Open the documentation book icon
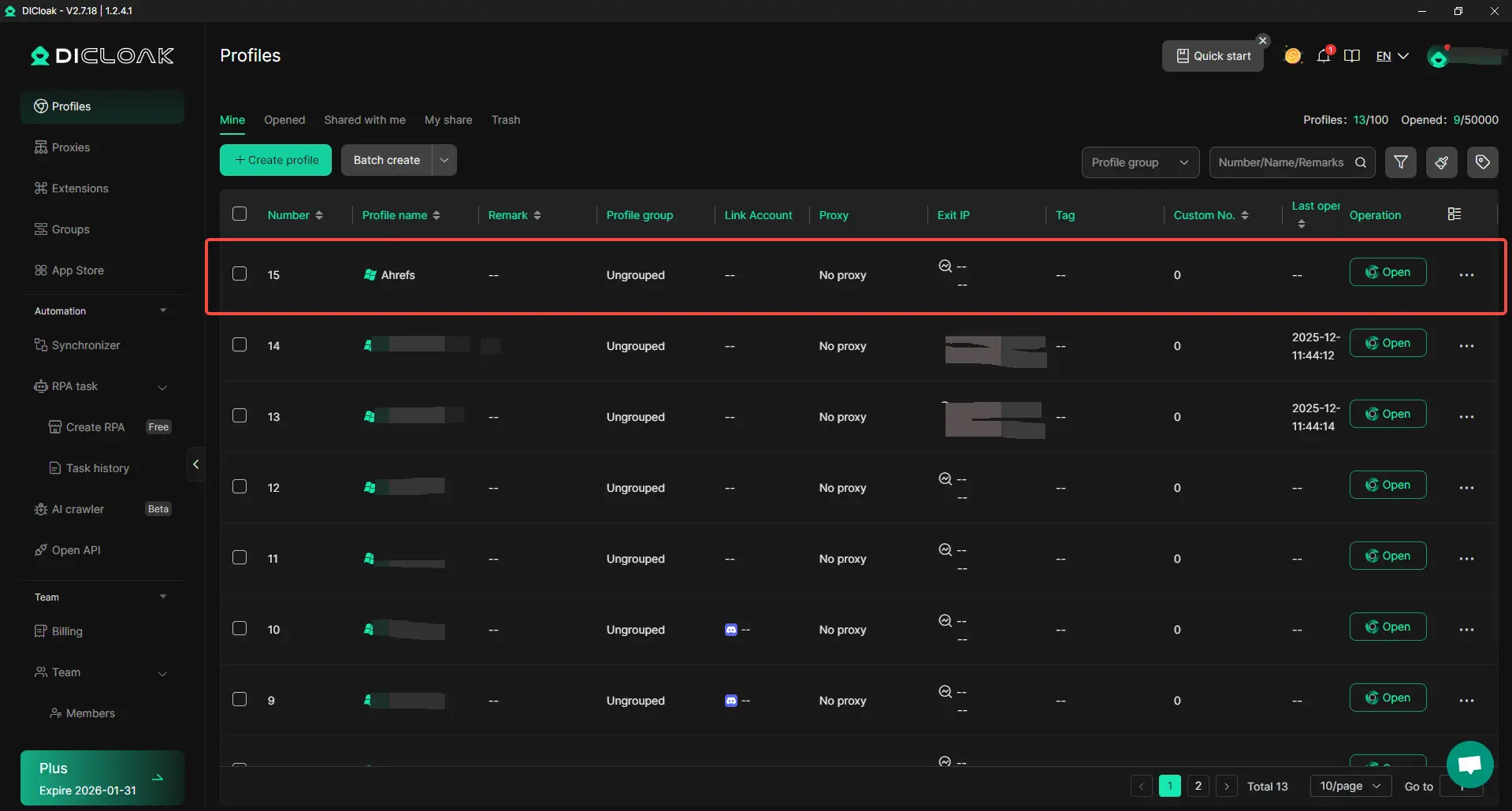The height and width of the screenshot is (811, 1512). (x=1352, y=56)
